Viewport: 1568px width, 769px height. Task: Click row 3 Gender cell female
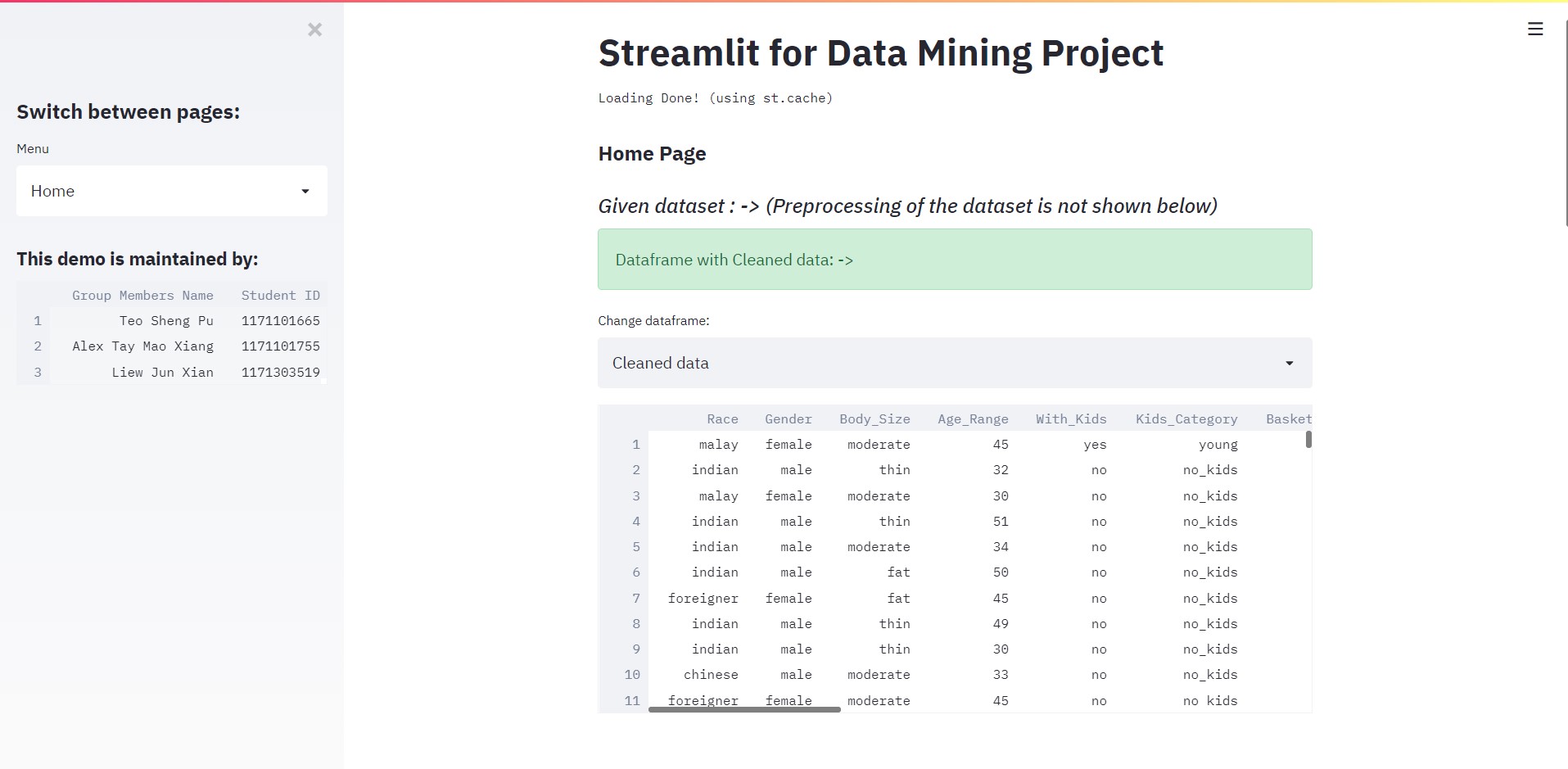(x=789, y=496)
